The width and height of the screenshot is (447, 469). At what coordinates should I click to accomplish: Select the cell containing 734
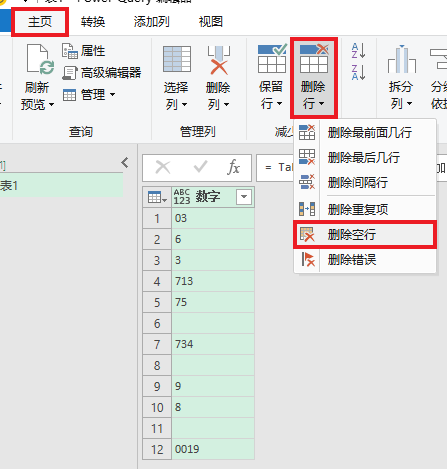213,344
